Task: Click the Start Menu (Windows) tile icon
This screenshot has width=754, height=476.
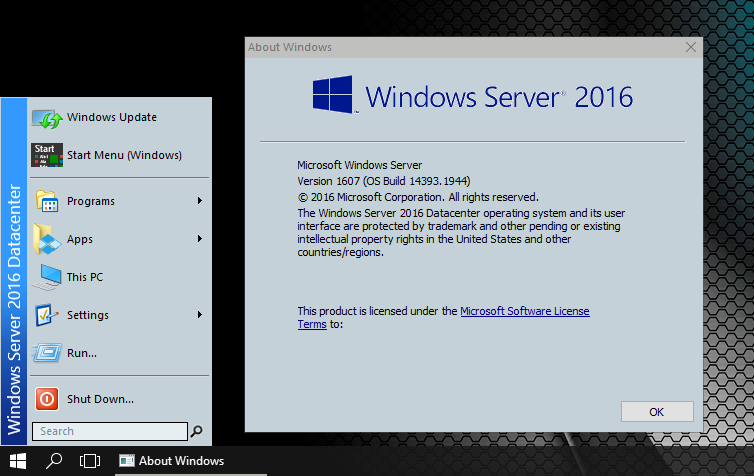Action: (47, 155)
